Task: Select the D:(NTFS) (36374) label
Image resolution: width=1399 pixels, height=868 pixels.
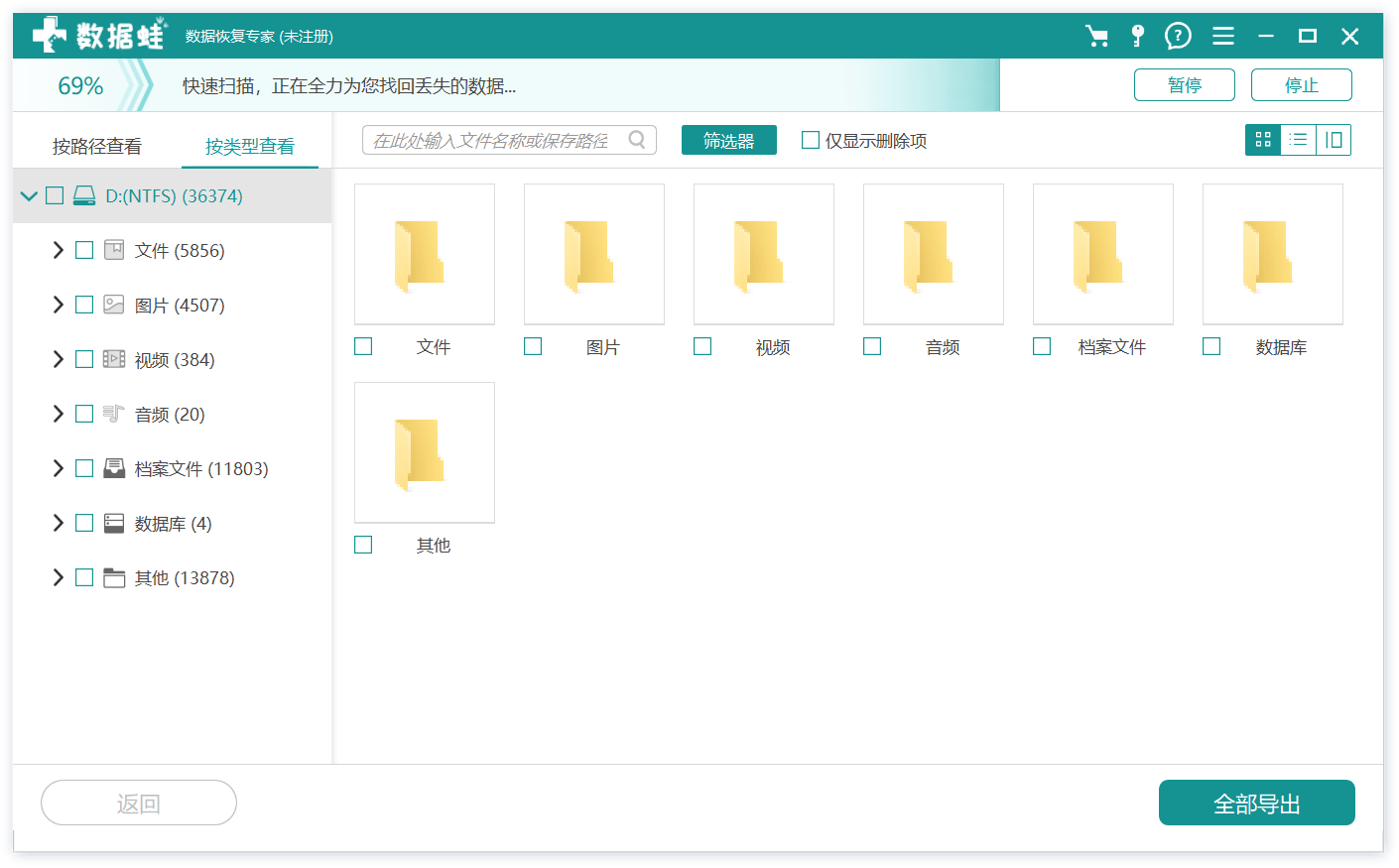Action: [x=175, y=195]
